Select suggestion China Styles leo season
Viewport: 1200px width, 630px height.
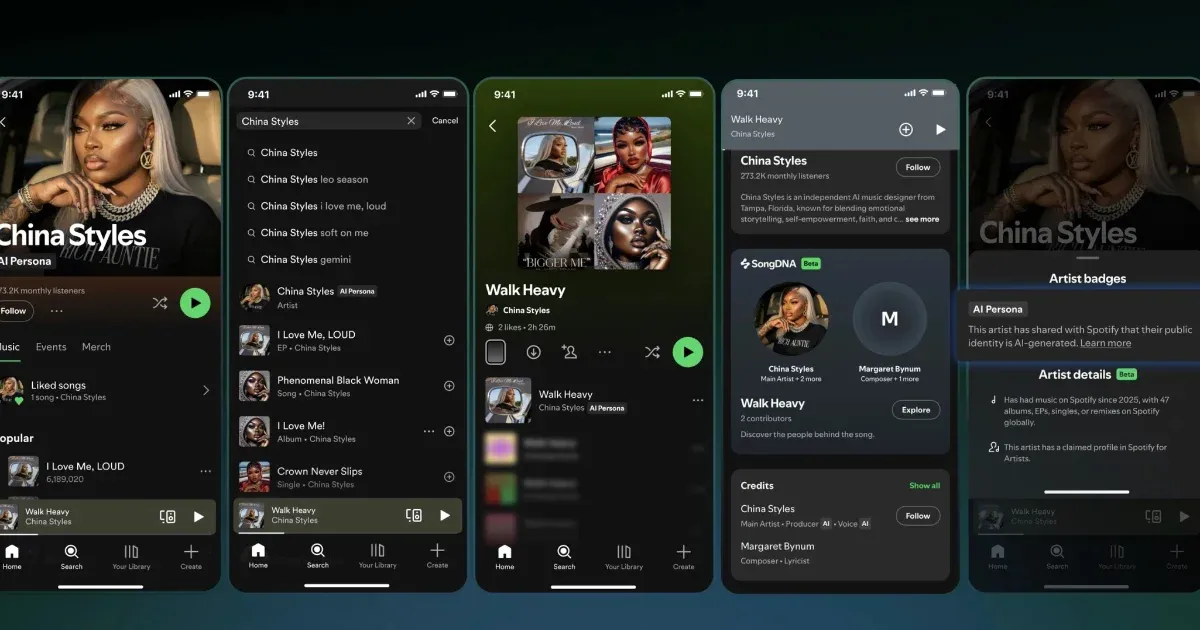(x=314, y=179)
